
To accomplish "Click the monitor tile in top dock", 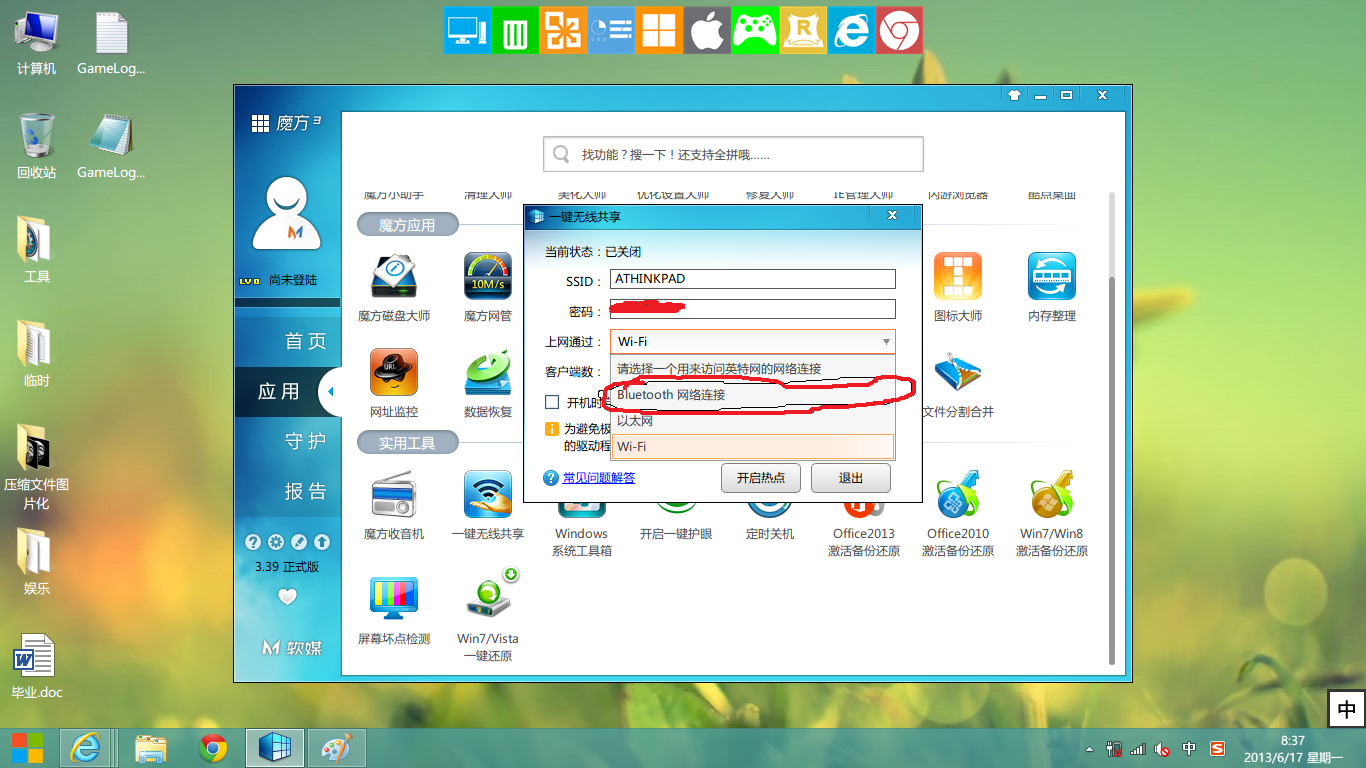I will [x=467, y=30].
